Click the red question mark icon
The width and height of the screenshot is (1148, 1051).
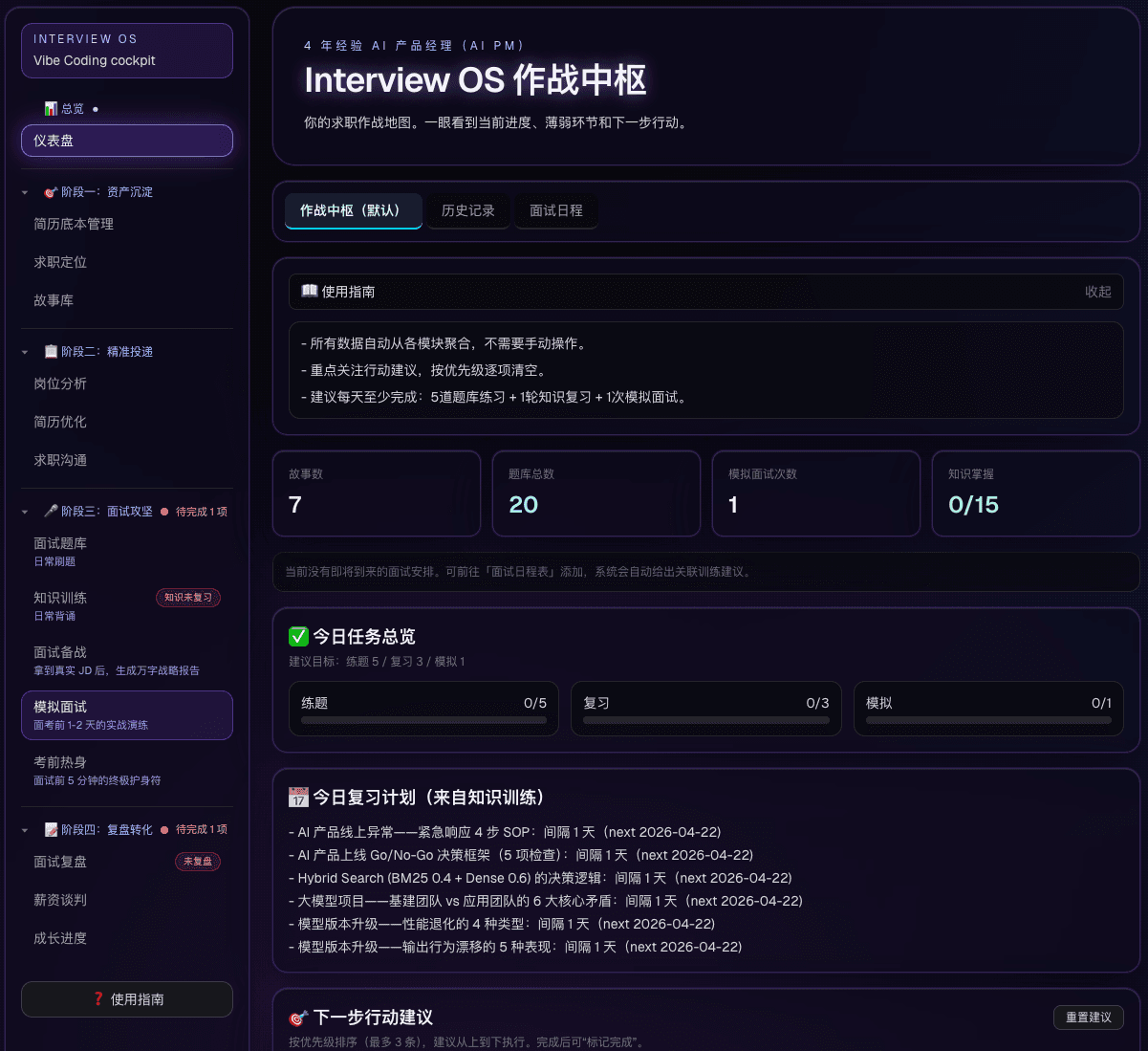point(98,999)
